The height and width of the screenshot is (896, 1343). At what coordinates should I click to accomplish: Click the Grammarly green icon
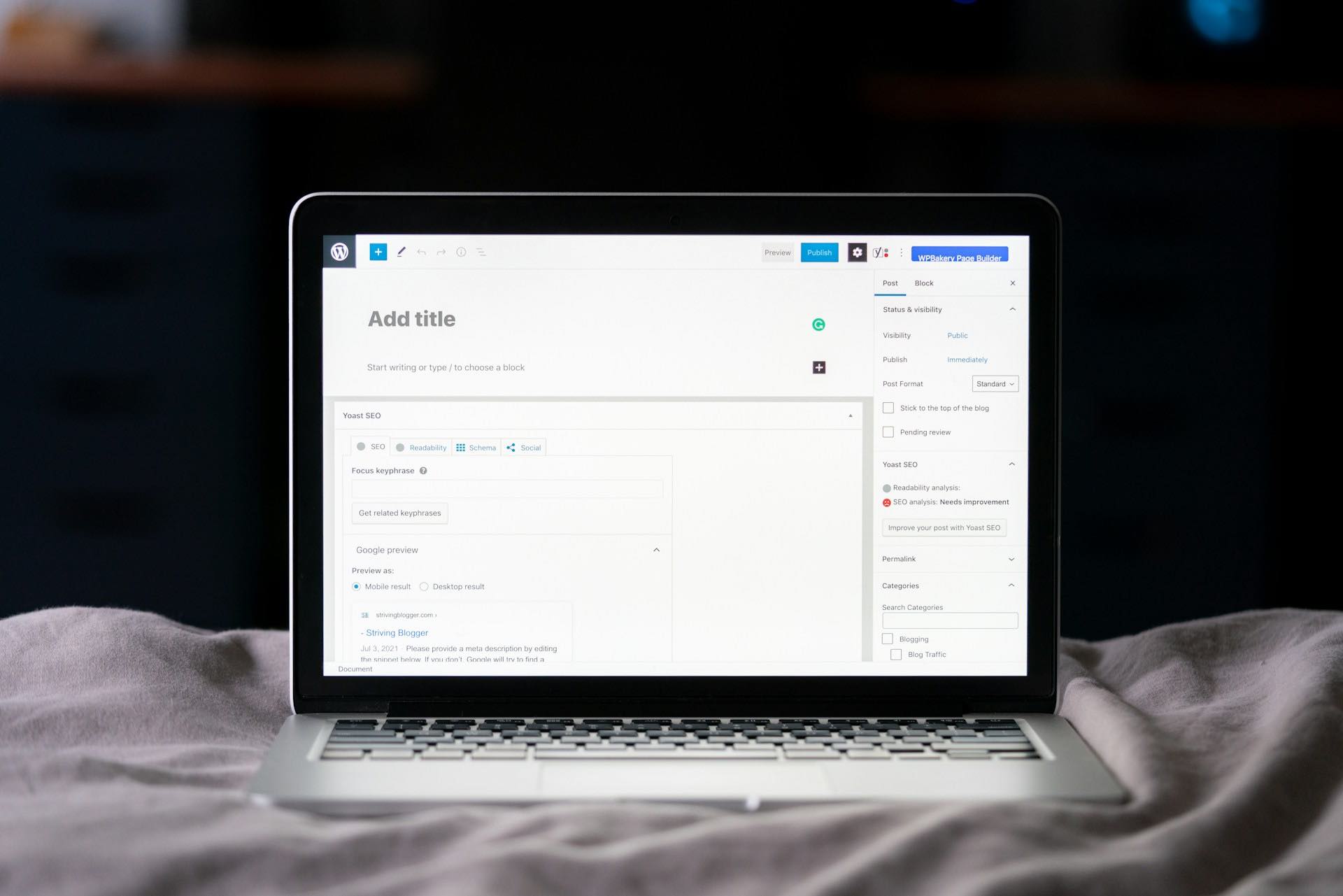coord(820,324)
